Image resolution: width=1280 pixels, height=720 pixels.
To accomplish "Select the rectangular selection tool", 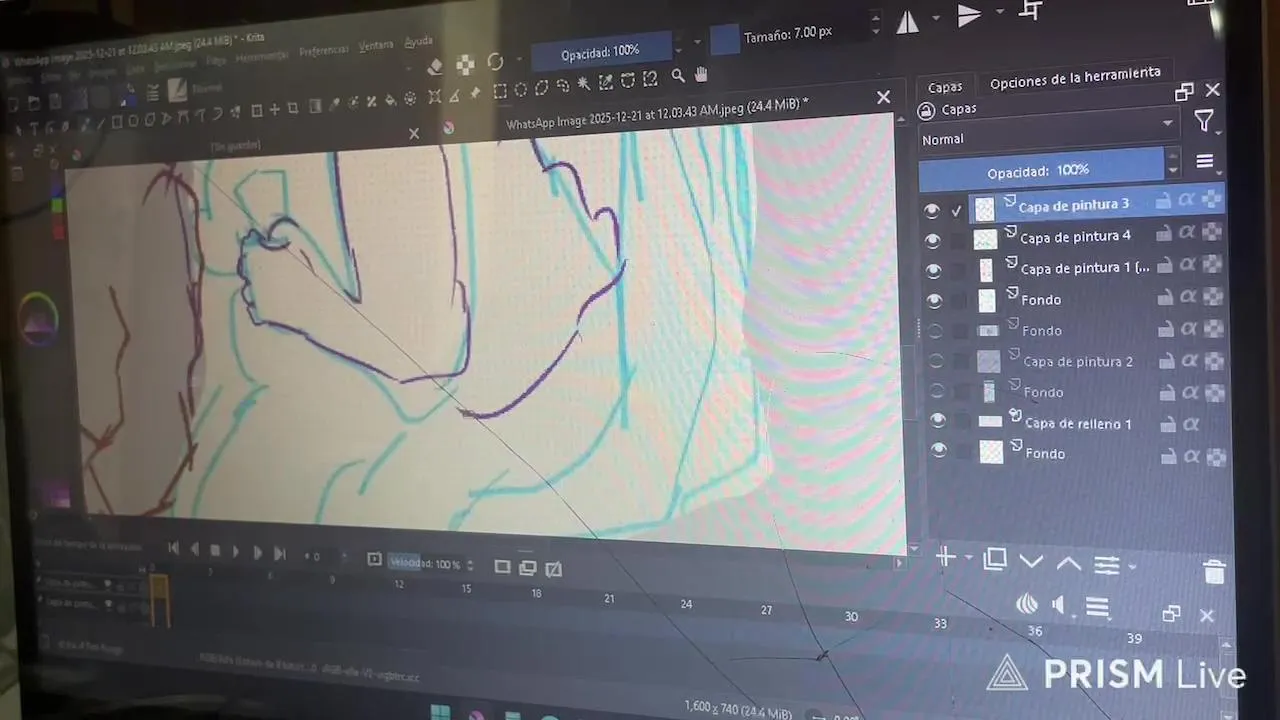I will (x=500, y=91).
